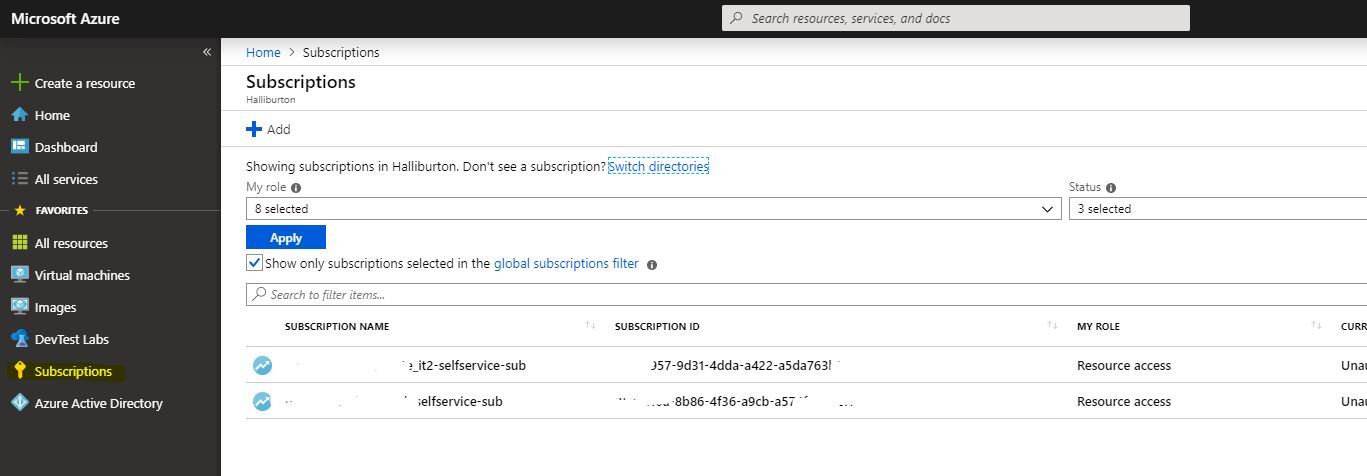Click Resource access in it2-selfservice-sub row
Image resolution: width=1367 pixels, height=476 pixels.
(x=1124, y=366)
